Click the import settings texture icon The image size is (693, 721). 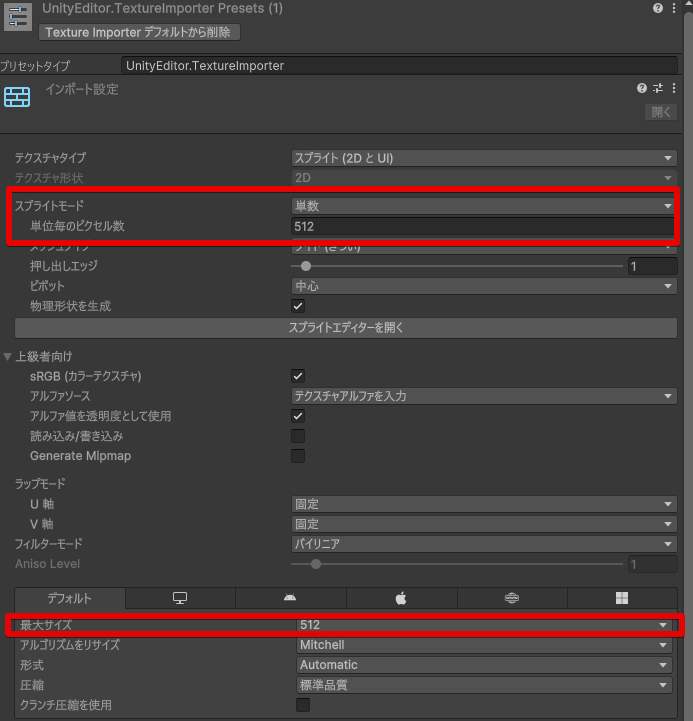click(x=17, y=97)
